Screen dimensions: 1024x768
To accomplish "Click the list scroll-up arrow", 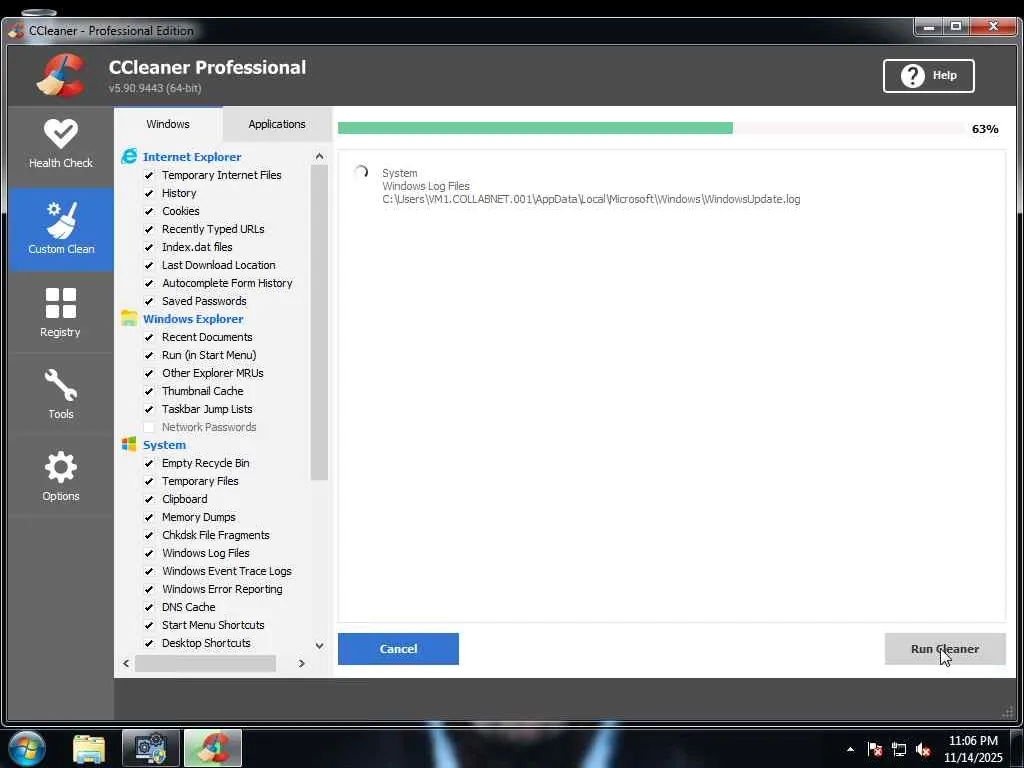I will pos(319,156).
